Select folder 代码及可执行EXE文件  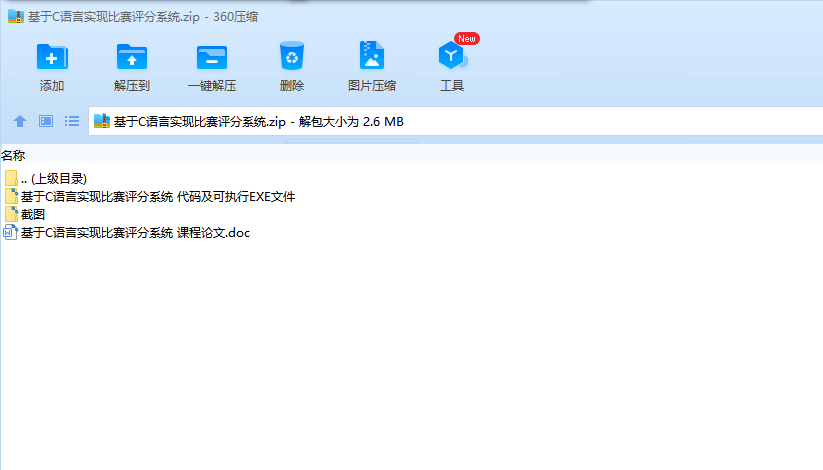pos(150,196)
